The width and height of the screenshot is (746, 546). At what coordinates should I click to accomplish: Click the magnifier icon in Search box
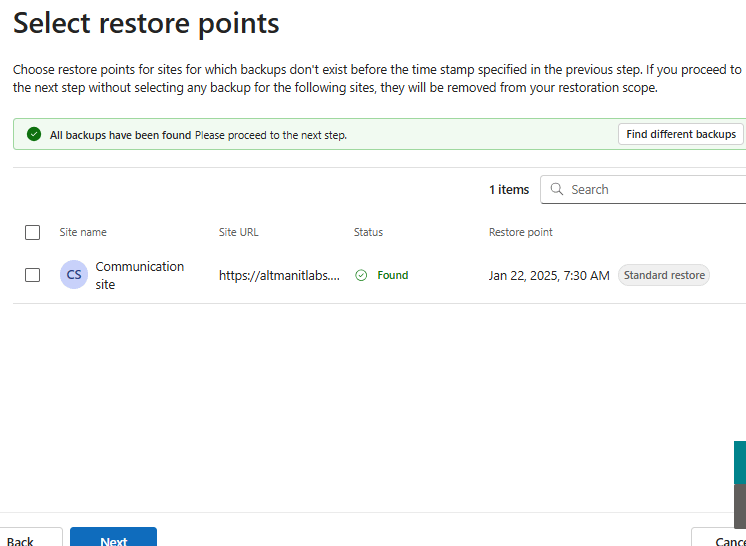(557, 189)
